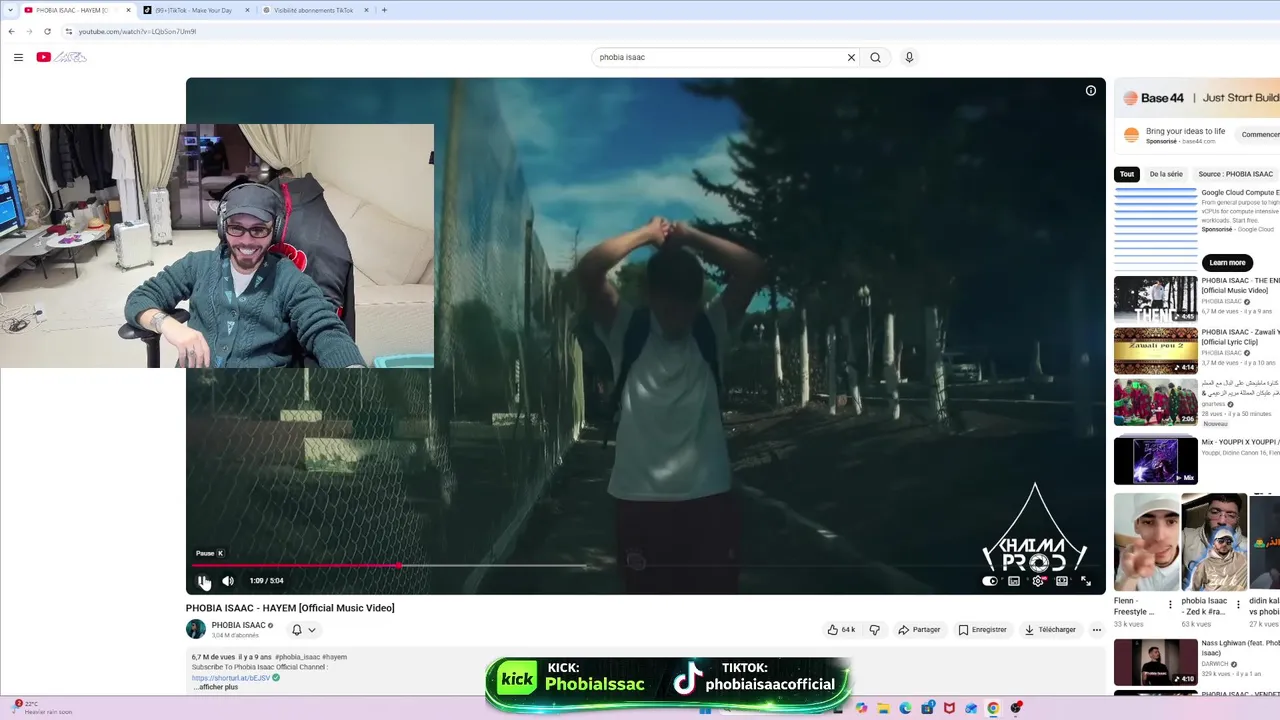Click the #phobia_isaac hashtag
The height and width of the screenshot is (720, 1280).
pos(297,657)
